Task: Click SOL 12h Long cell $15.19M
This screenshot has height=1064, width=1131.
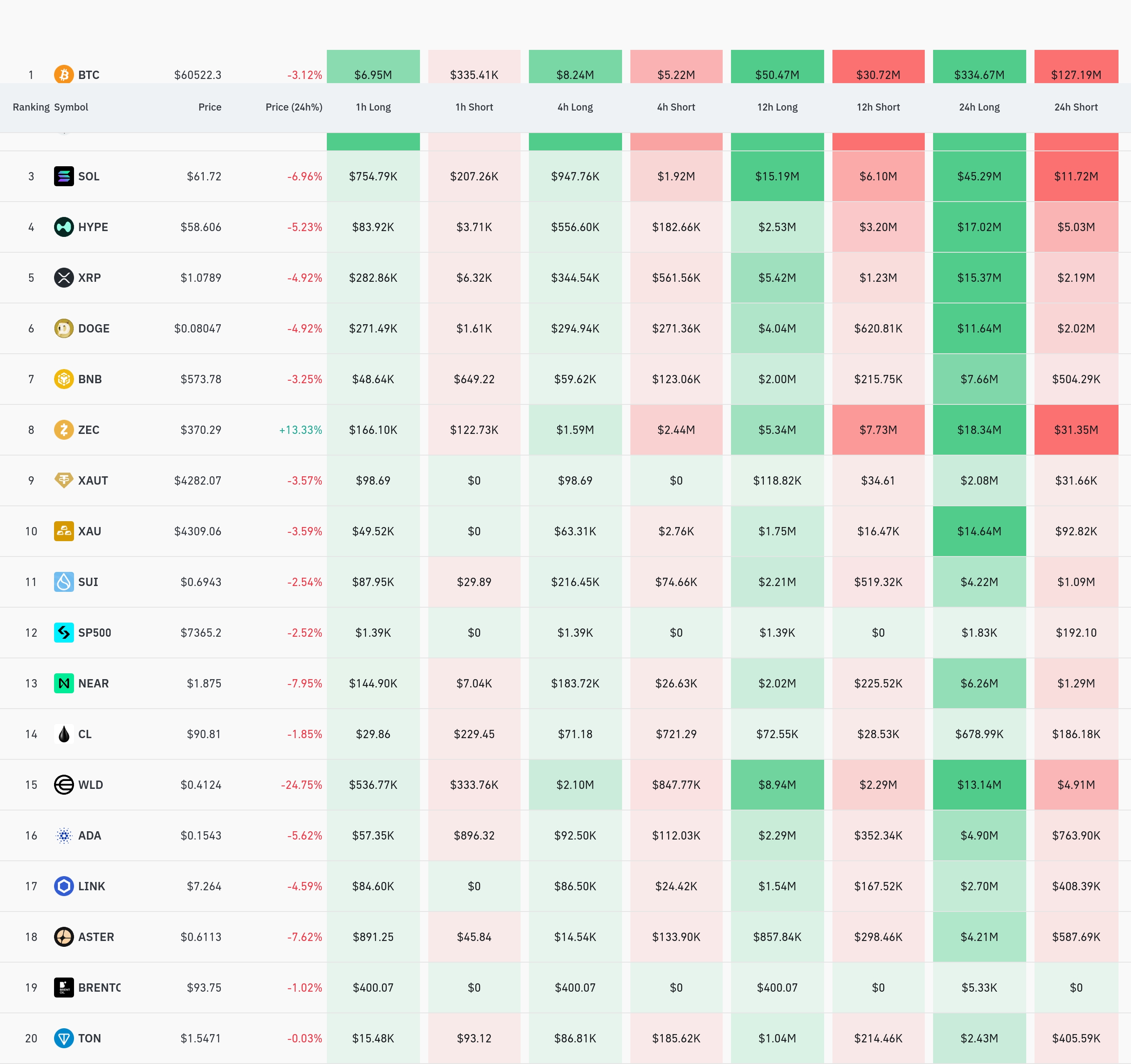Action: [x=777, y=176]
